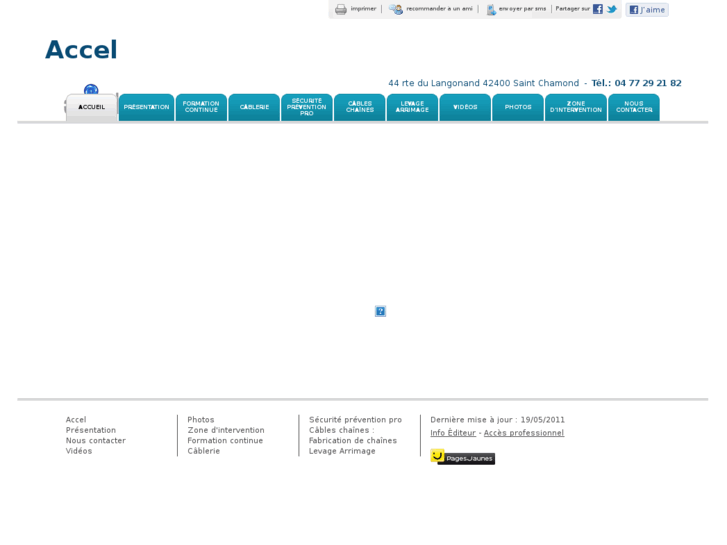Click footer link Accel
The height and width of the screenshot is (545, 727).
coord(76,420)
